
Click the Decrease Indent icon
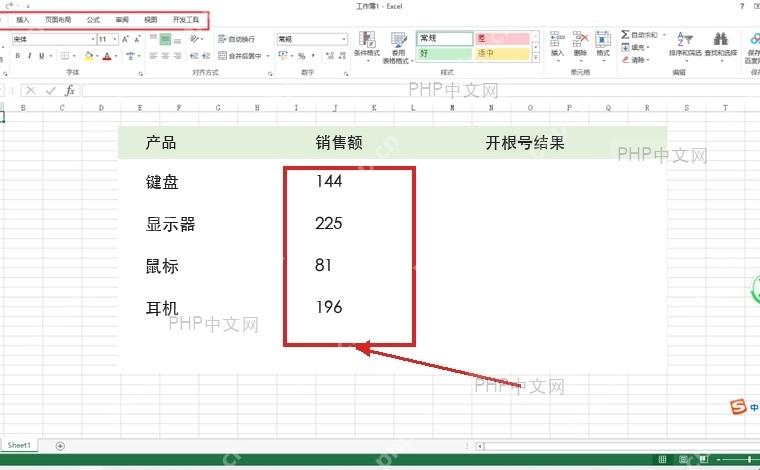tap(194, 56)
